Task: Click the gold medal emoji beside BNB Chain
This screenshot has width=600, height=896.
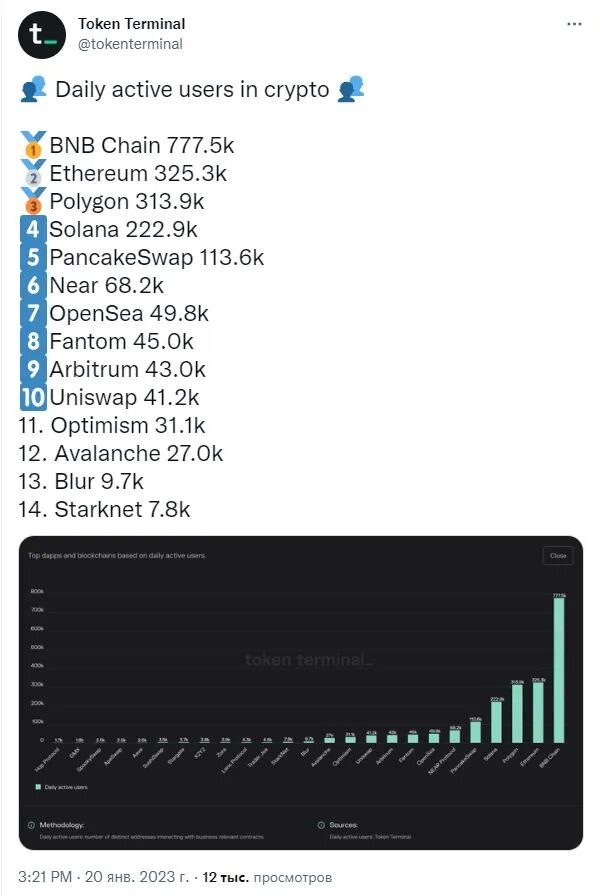Action: pos(33,145)
